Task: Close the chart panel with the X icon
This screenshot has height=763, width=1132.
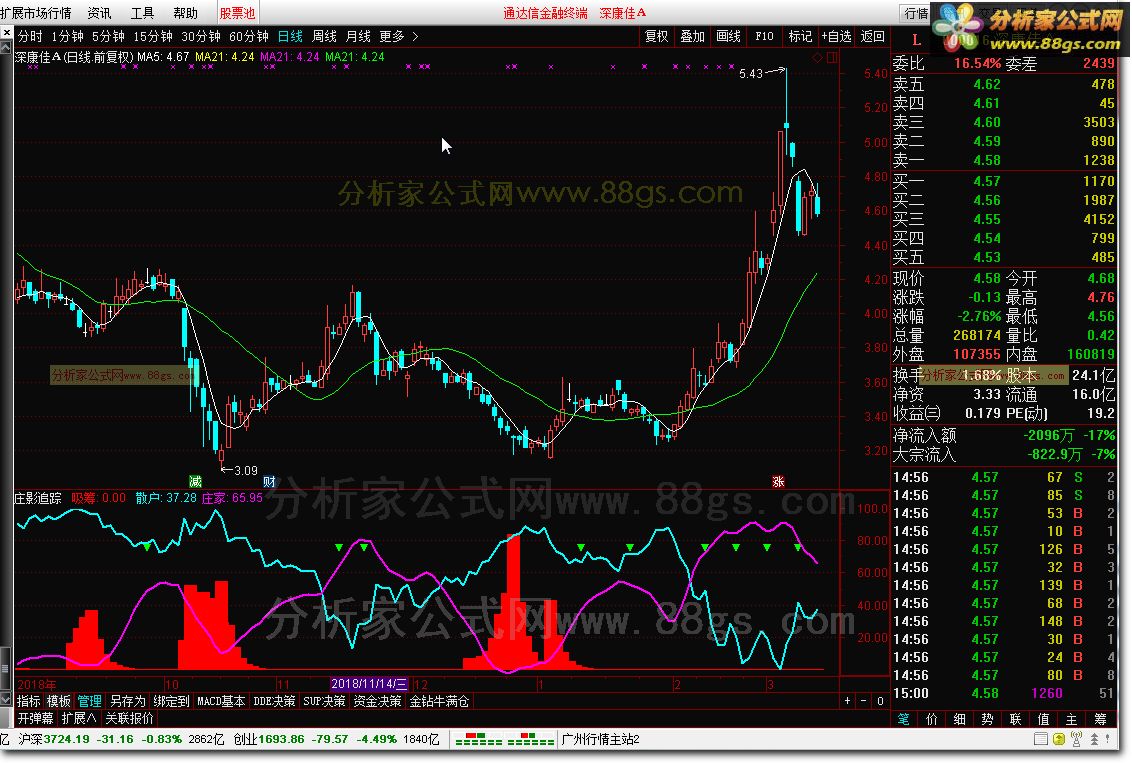Action: click(x=6, y=32)
